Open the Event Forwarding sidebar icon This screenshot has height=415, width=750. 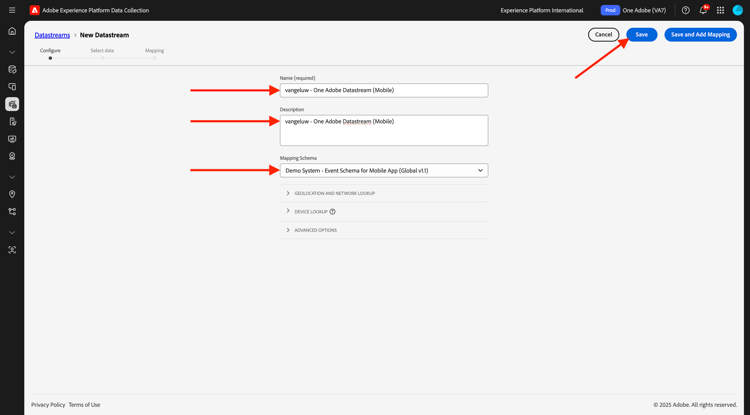point(12,121)
